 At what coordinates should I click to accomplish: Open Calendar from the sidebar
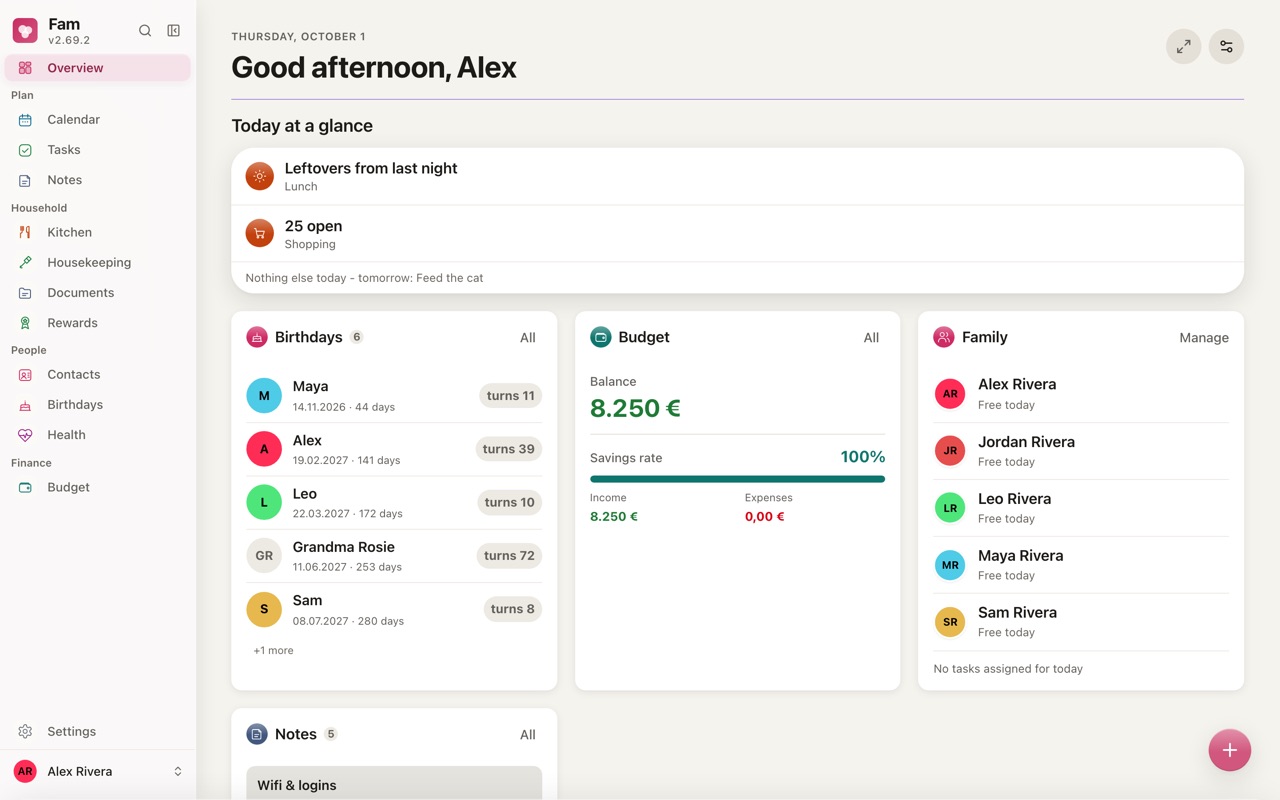[x=98, y=120]
